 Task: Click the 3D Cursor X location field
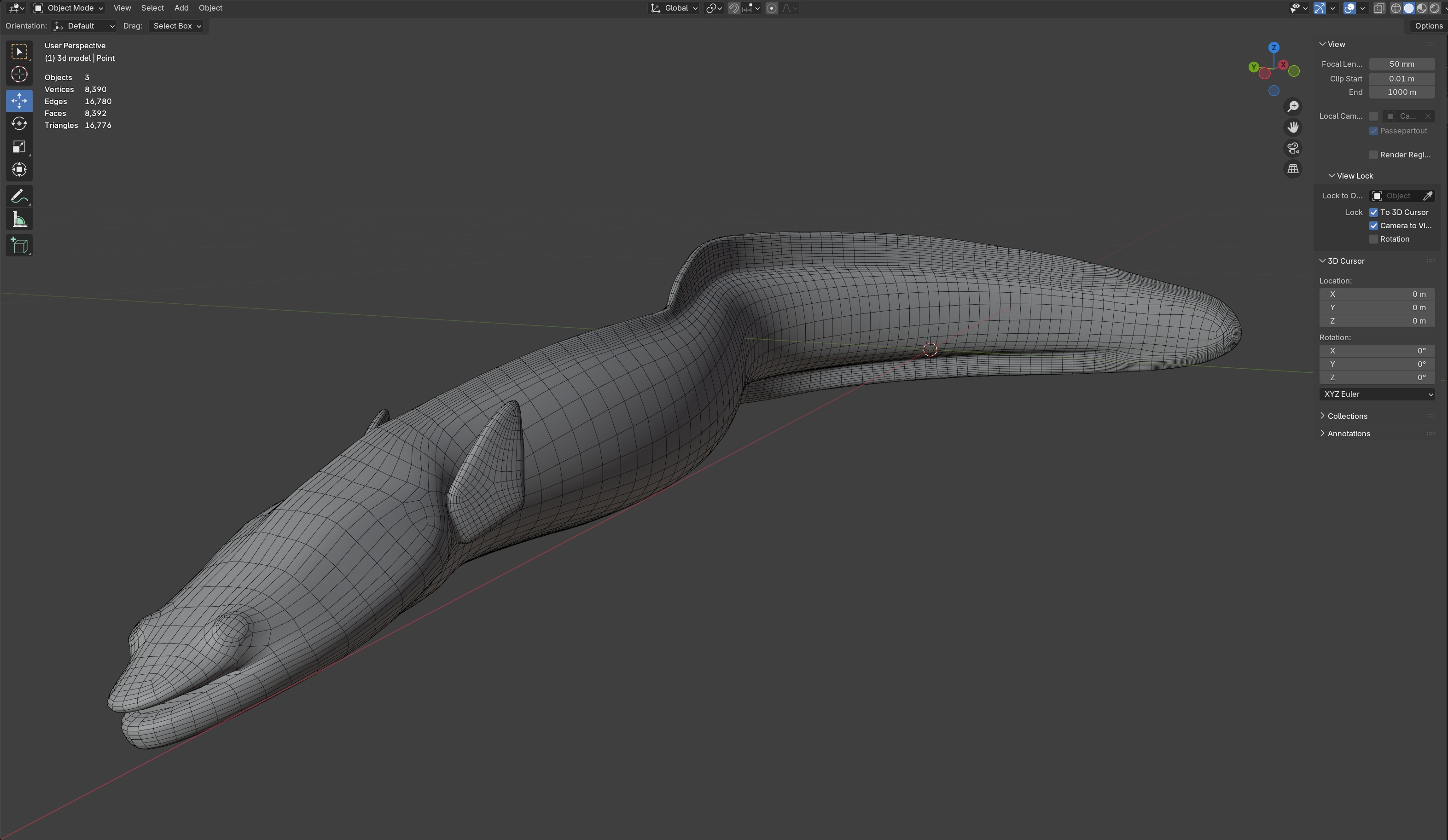1377,294
